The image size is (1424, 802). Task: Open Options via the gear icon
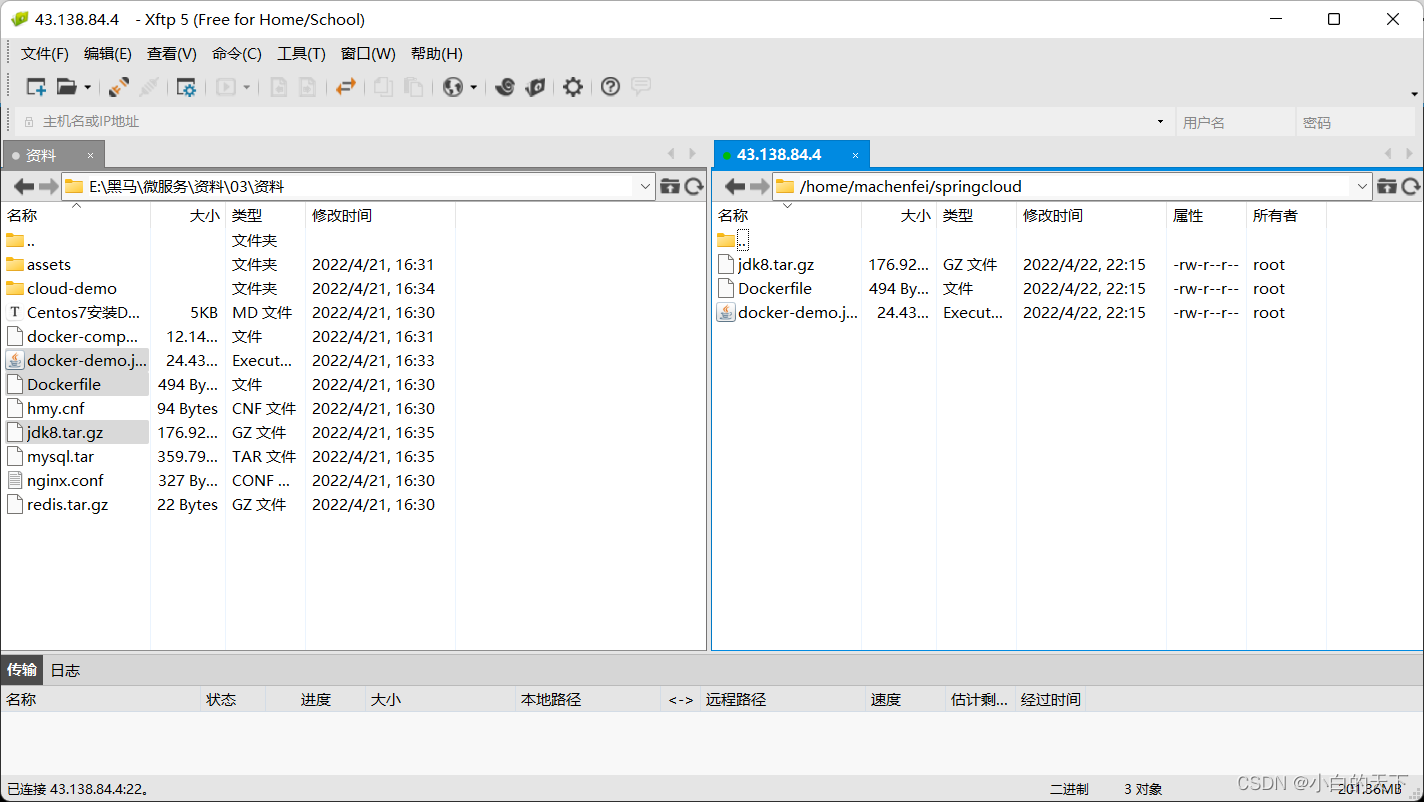(573, 87)
